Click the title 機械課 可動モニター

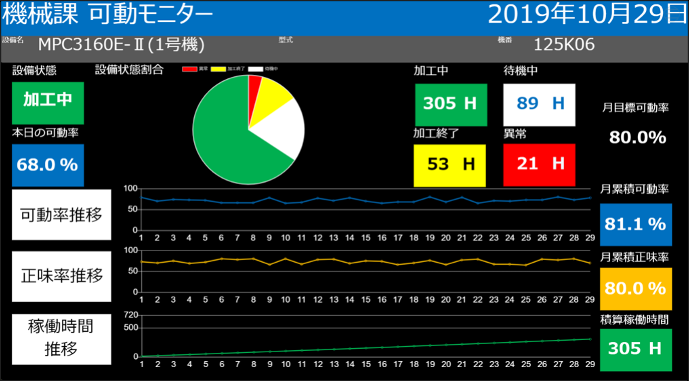tap(108, 15)
